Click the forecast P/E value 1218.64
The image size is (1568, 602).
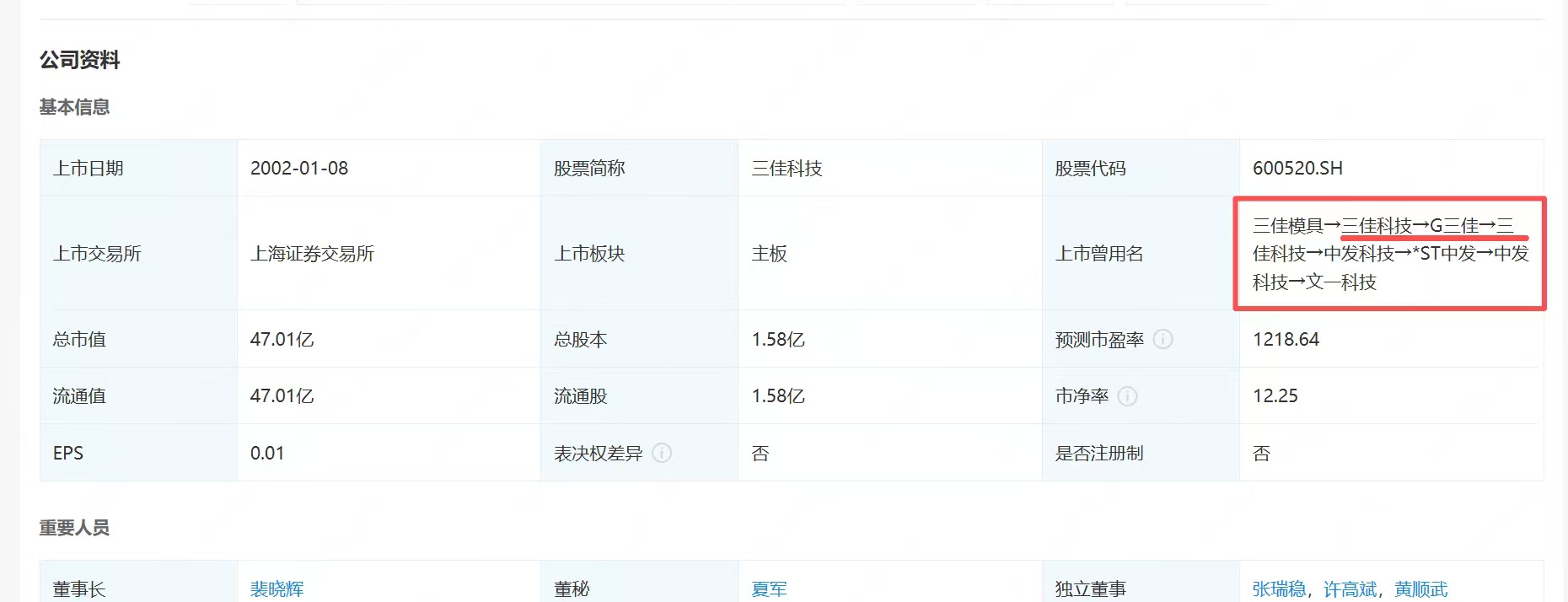[1286, 339]
